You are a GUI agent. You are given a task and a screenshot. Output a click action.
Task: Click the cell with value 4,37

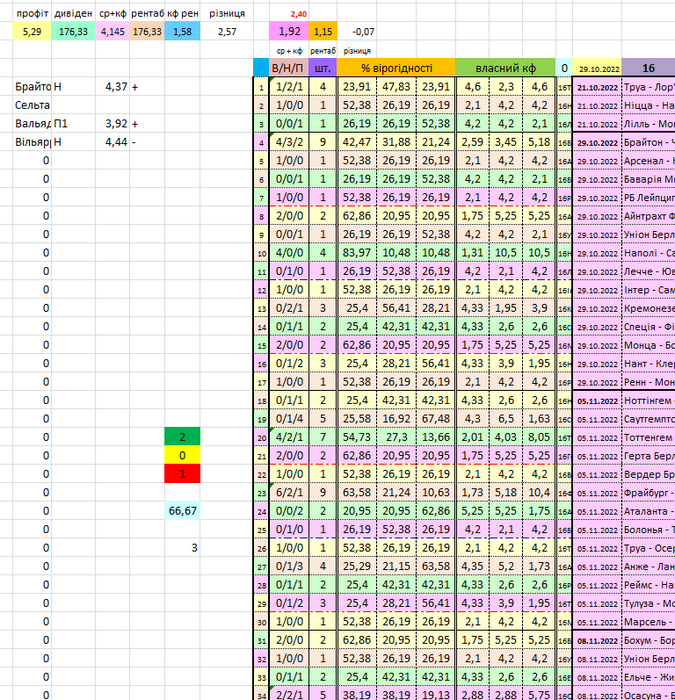pos(112,87)
